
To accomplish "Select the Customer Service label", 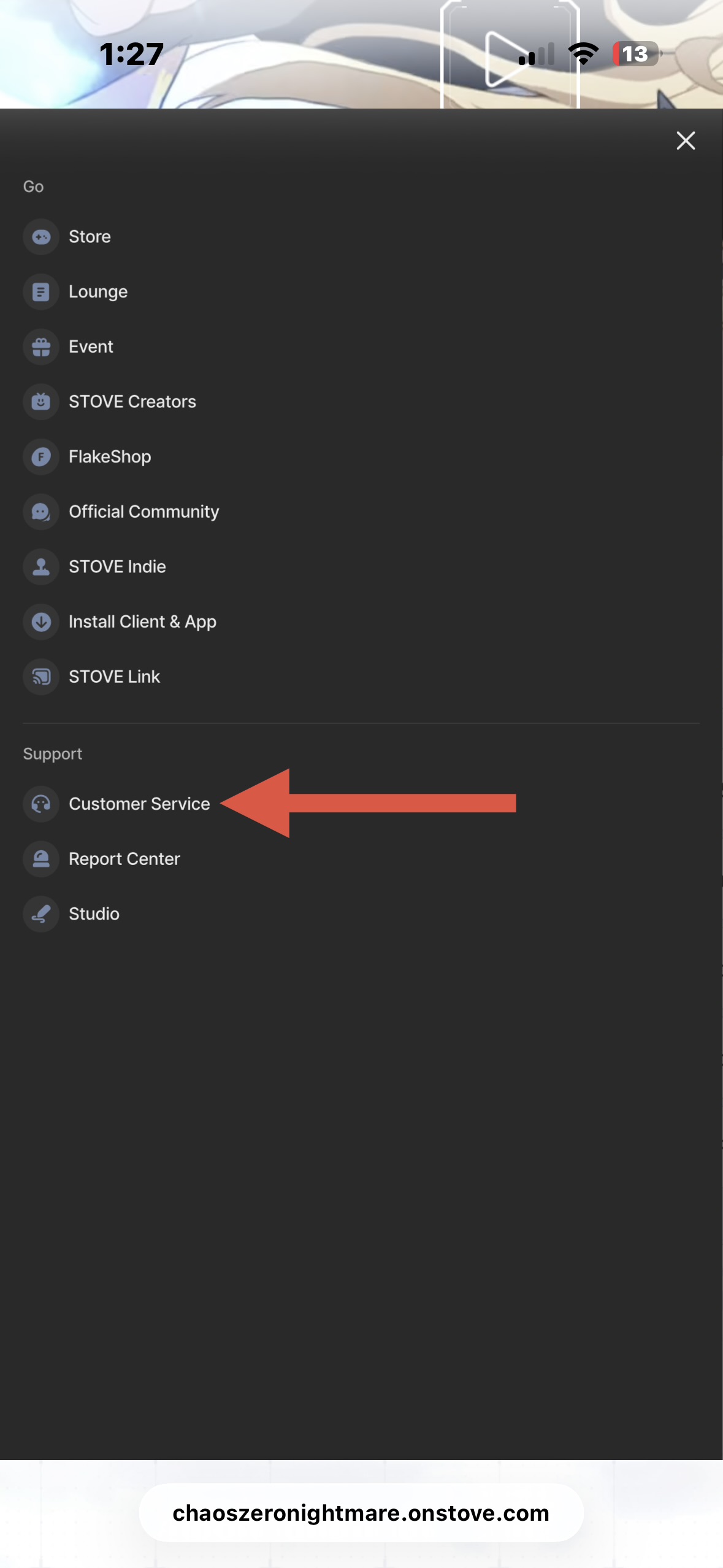I will 139,804.
